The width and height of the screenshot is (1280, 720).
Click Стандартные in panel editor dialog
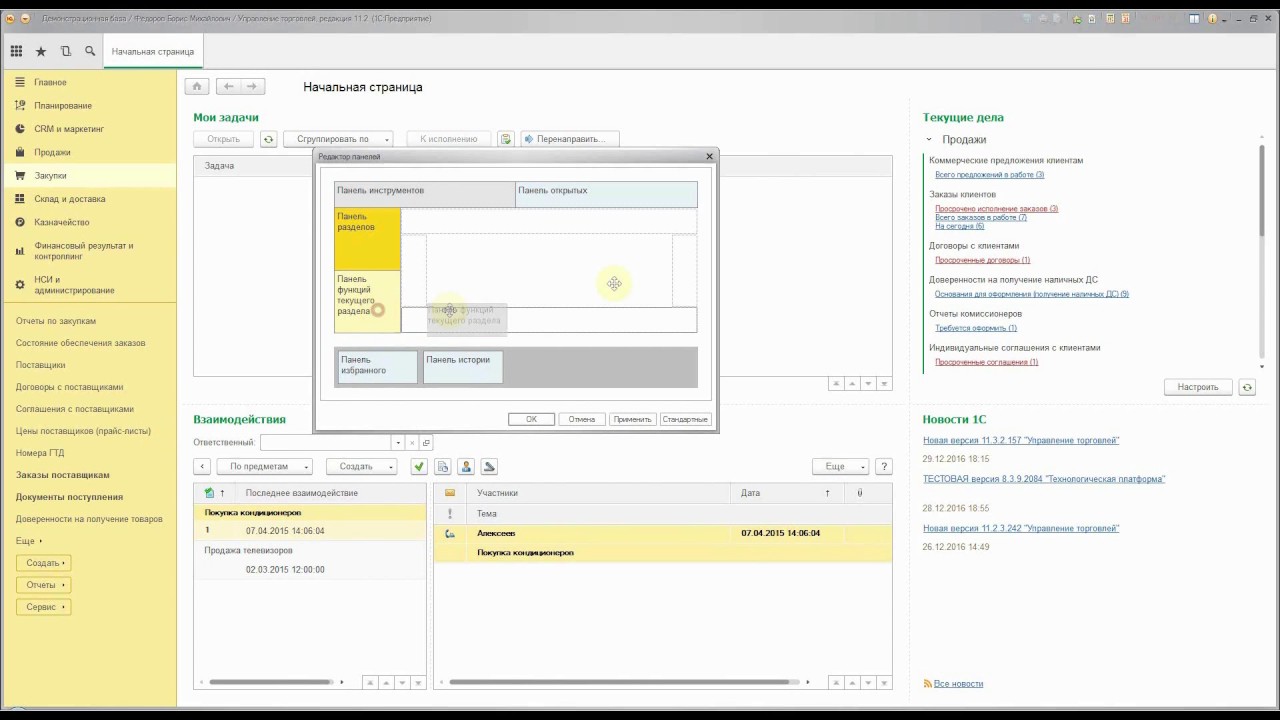pyautogui.click(x=685, y=419)
